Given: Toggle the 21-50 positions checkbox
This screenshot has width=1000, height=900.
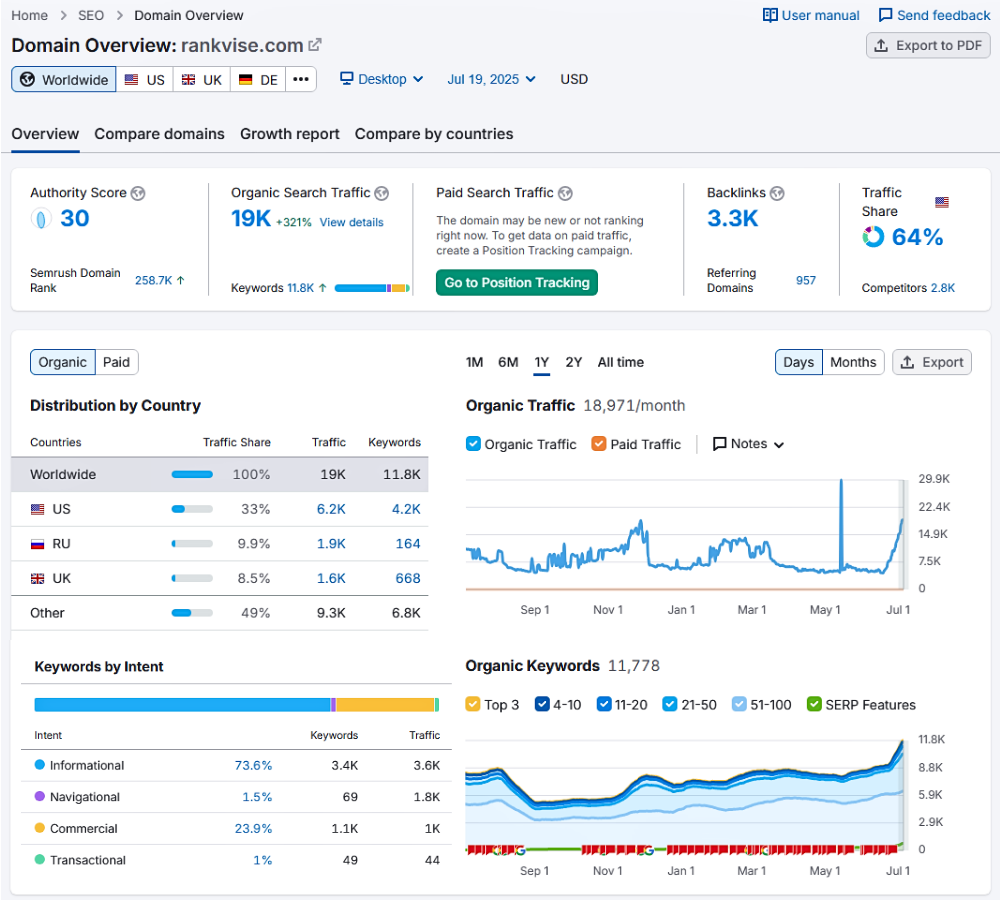Looking at the screenshot, I should [670, 704].
